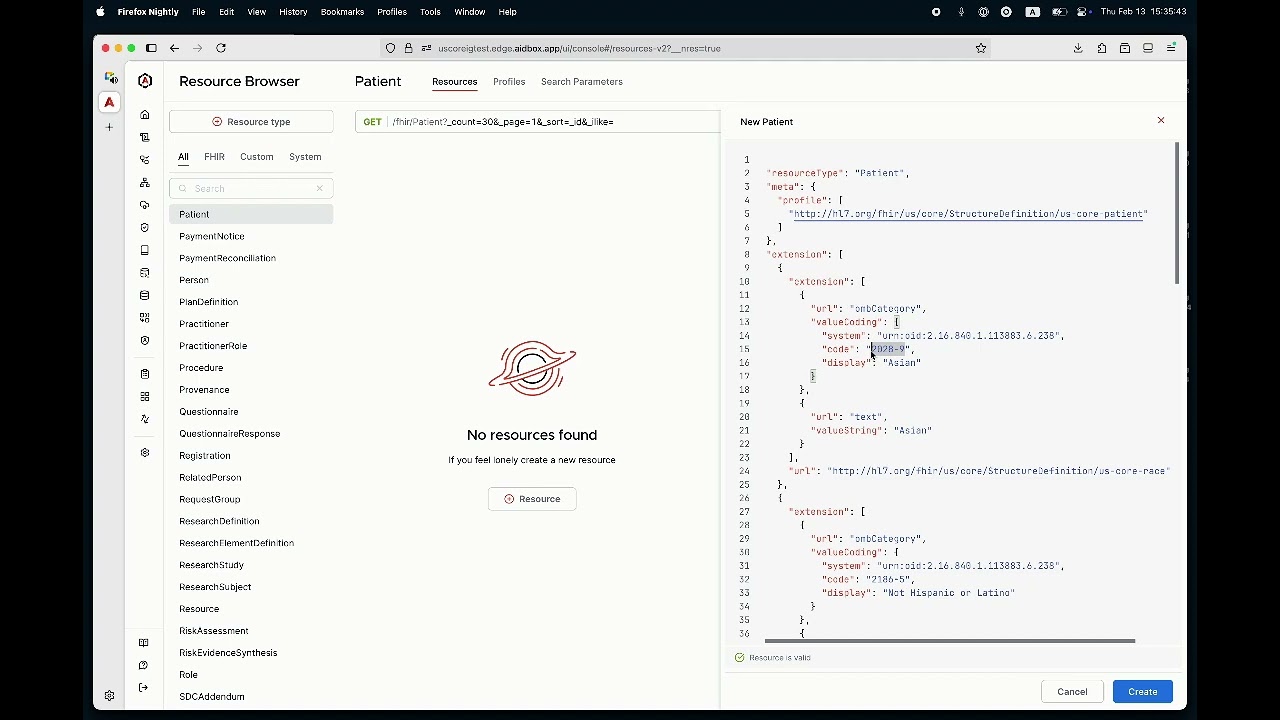Click the Cancel button

click(1072, 692)
